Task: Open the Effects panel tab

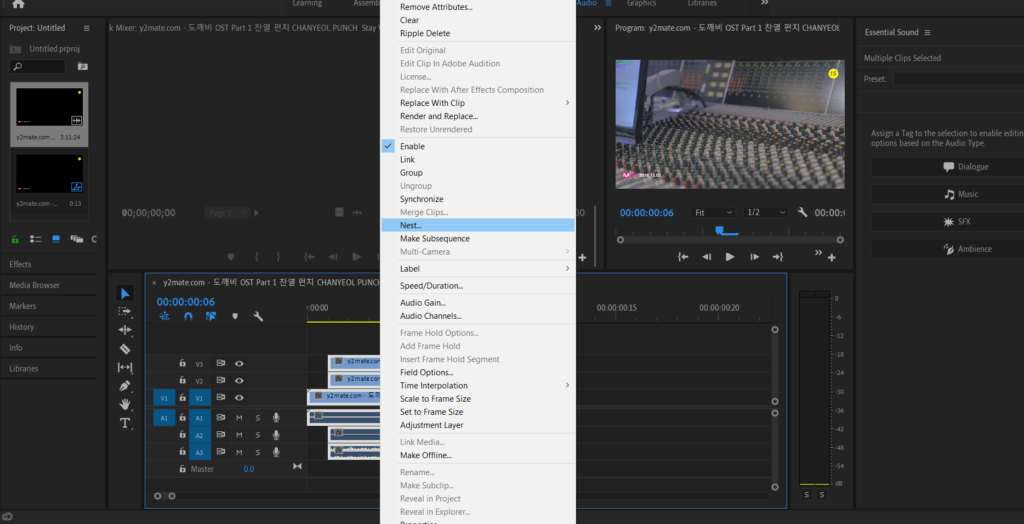Action: (x=20, y=264)
